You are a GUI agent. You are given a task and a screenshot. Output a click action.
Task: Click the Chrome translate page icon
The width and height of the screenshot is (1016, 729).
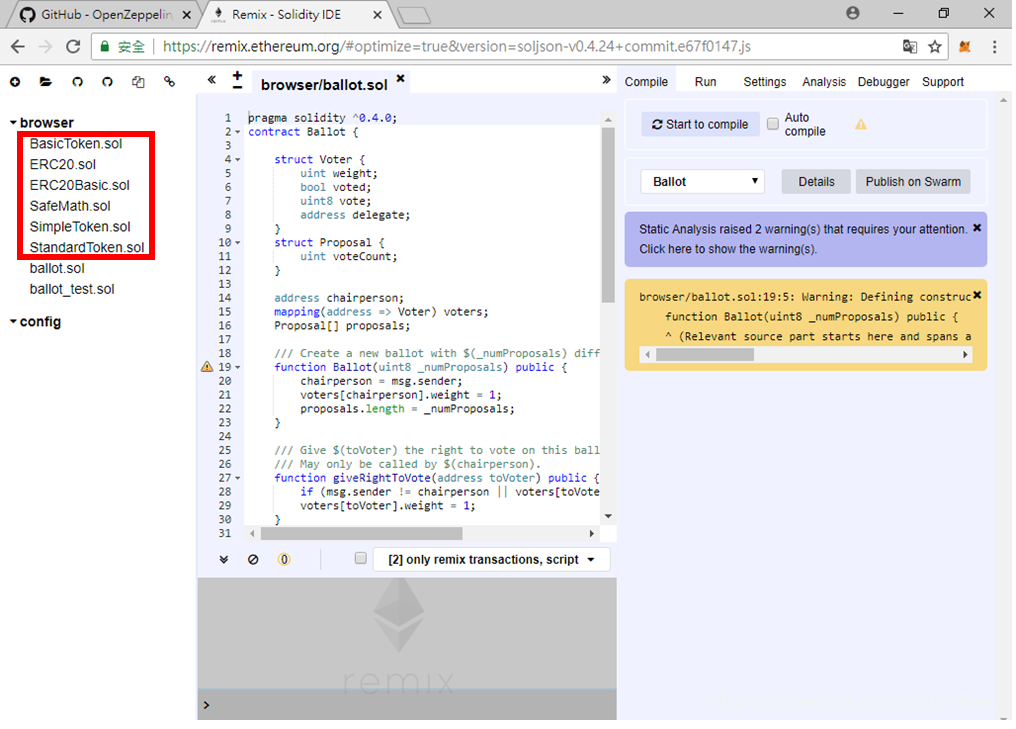point(910,47)
